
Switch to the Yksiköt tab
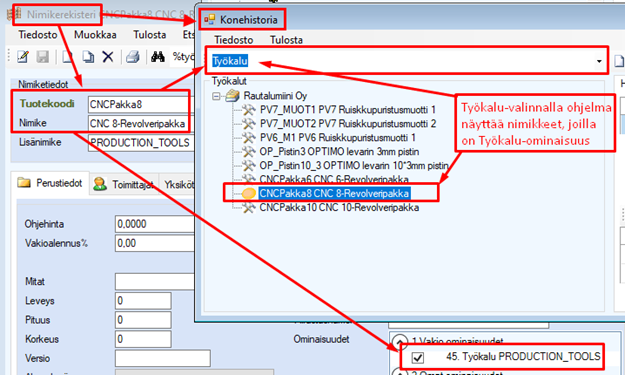178,184
